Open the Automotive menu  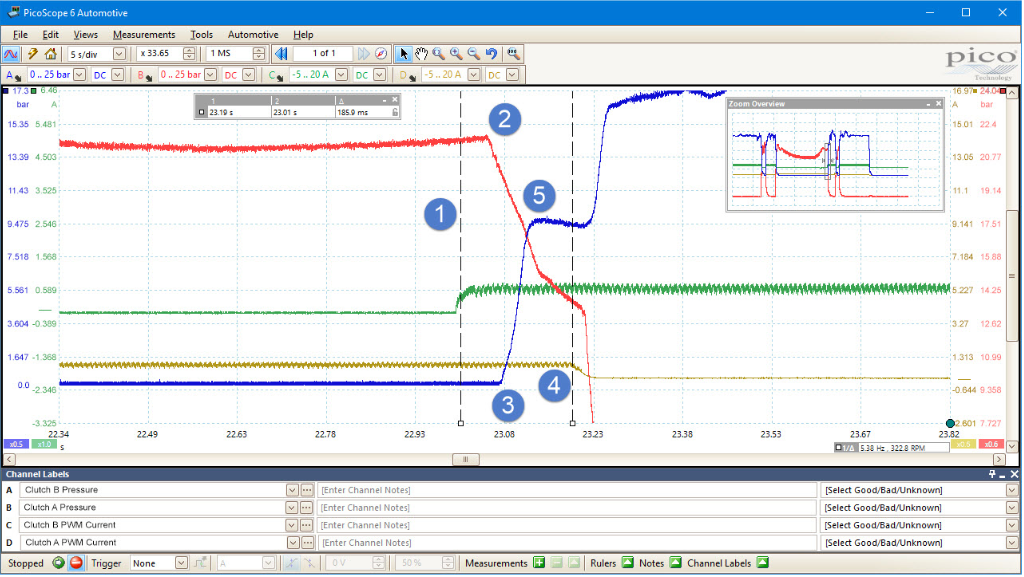(253, 35)
